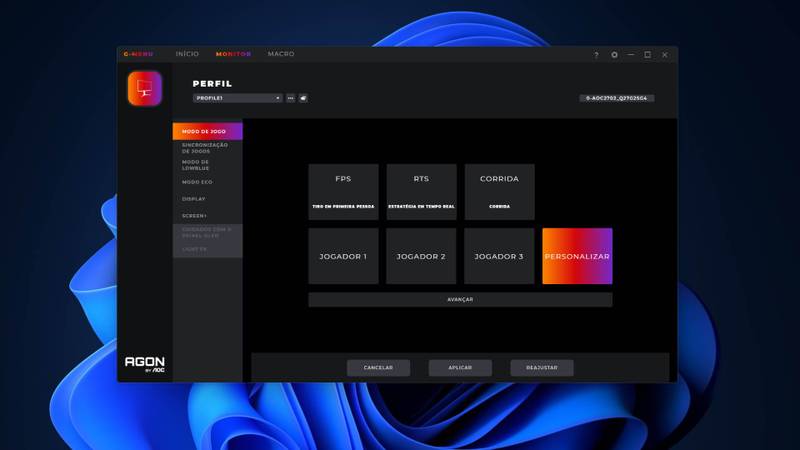Click the PERFIL heading

212,84
